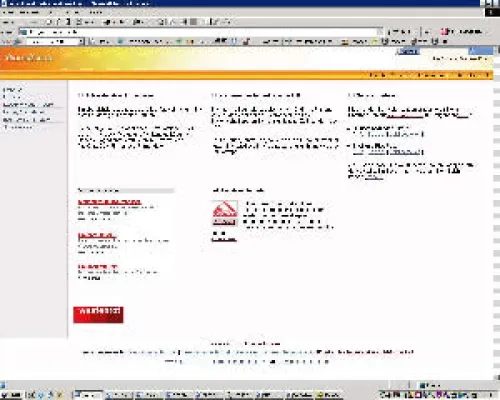Open the address bar history dropdown arrow

pyautogui.click(x=380, y=32)
